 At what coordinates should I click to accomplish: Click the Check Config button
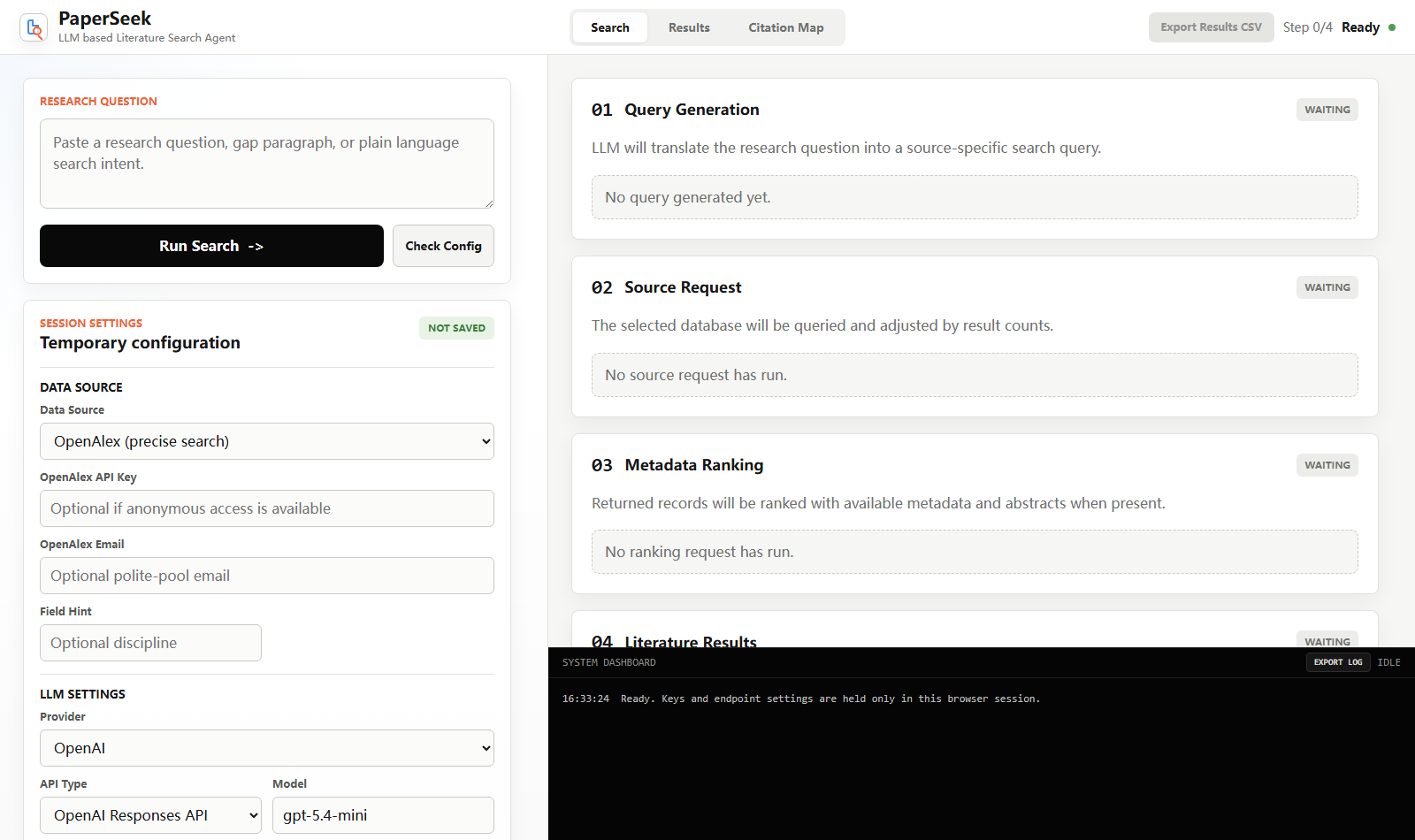443,246
